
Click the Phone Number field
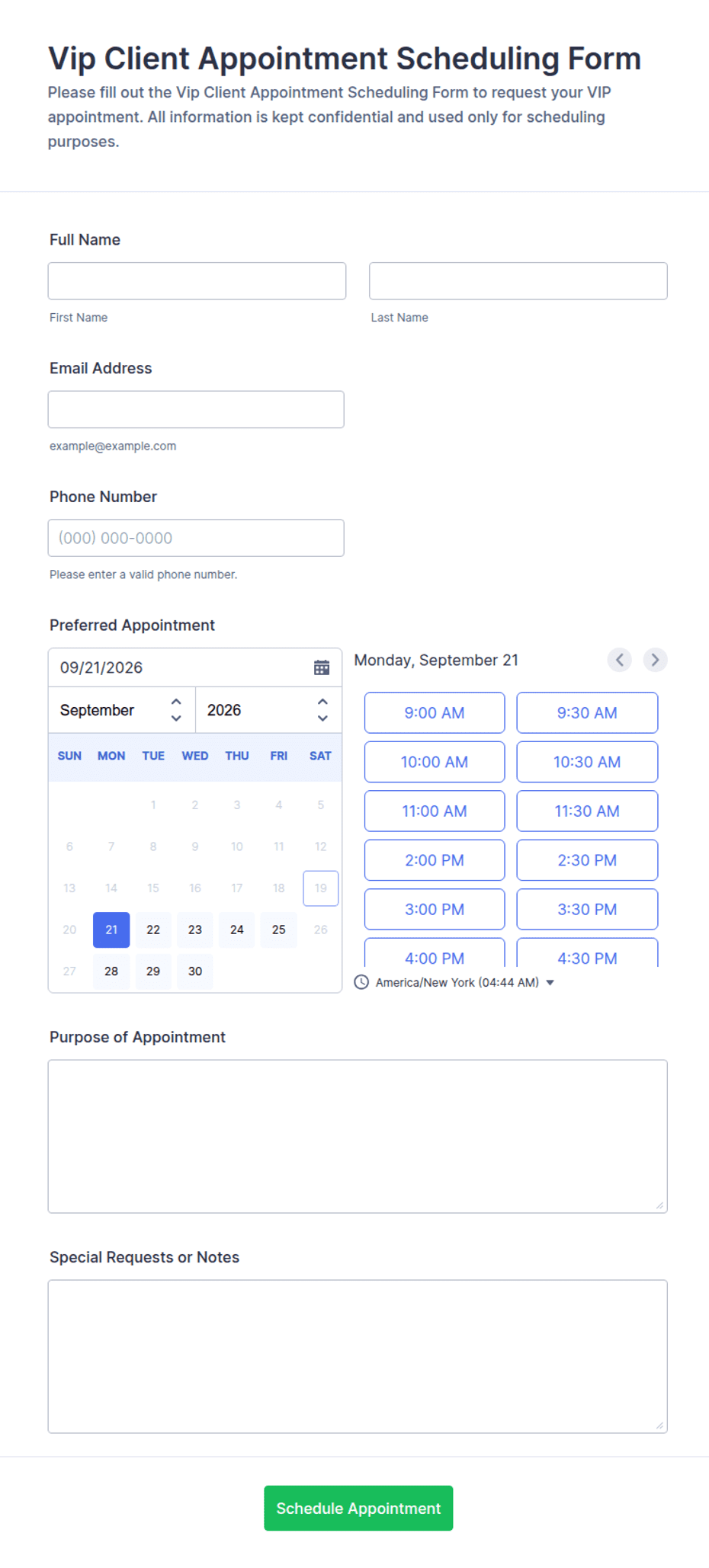[196, 538]
